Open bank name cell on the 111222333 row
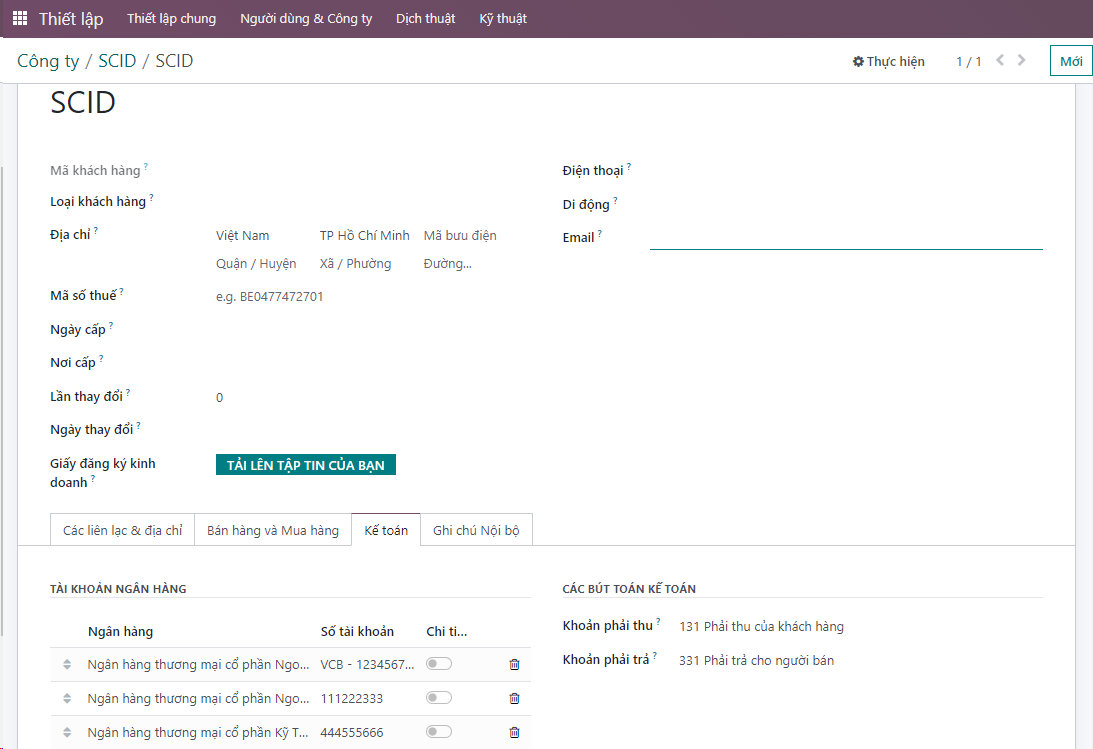 click(x=198, y=698)
